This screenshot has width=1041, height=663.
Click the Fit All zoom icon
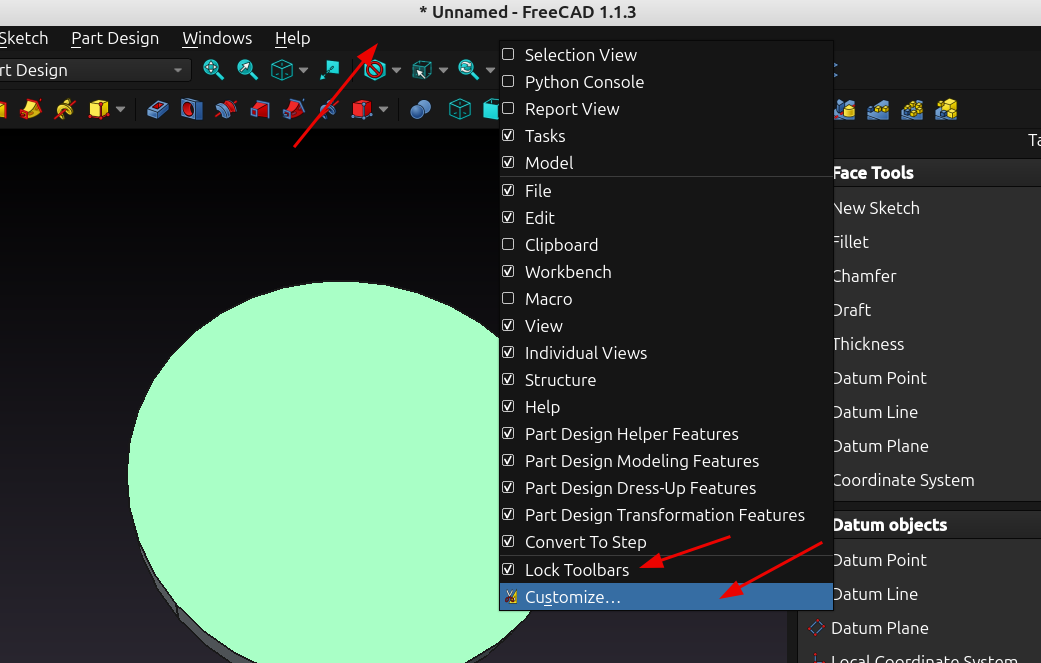tap(213, 69)
